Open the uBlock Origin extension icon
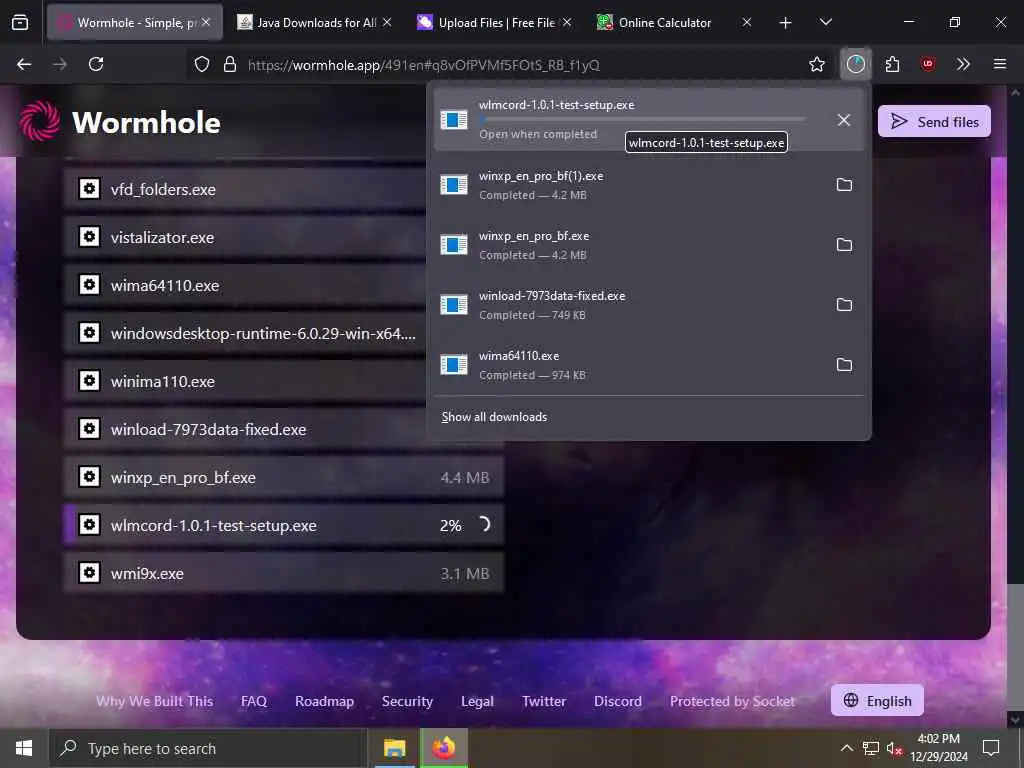The image size is (1024, 768). click(x=927, y=64)
